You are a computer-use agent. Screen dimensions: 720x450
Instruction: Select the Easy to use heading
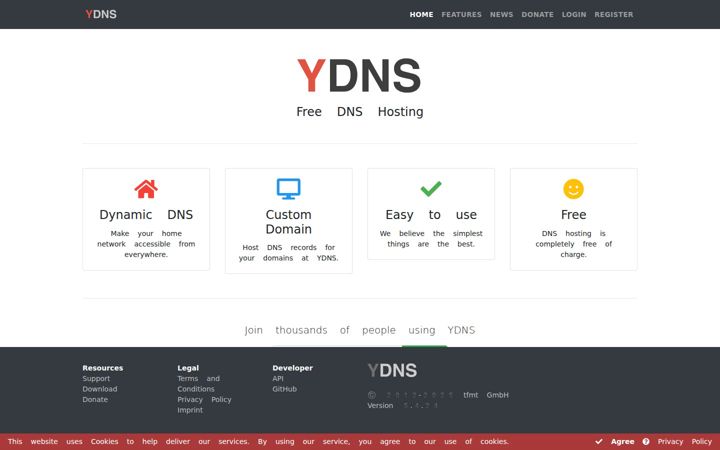431,214
